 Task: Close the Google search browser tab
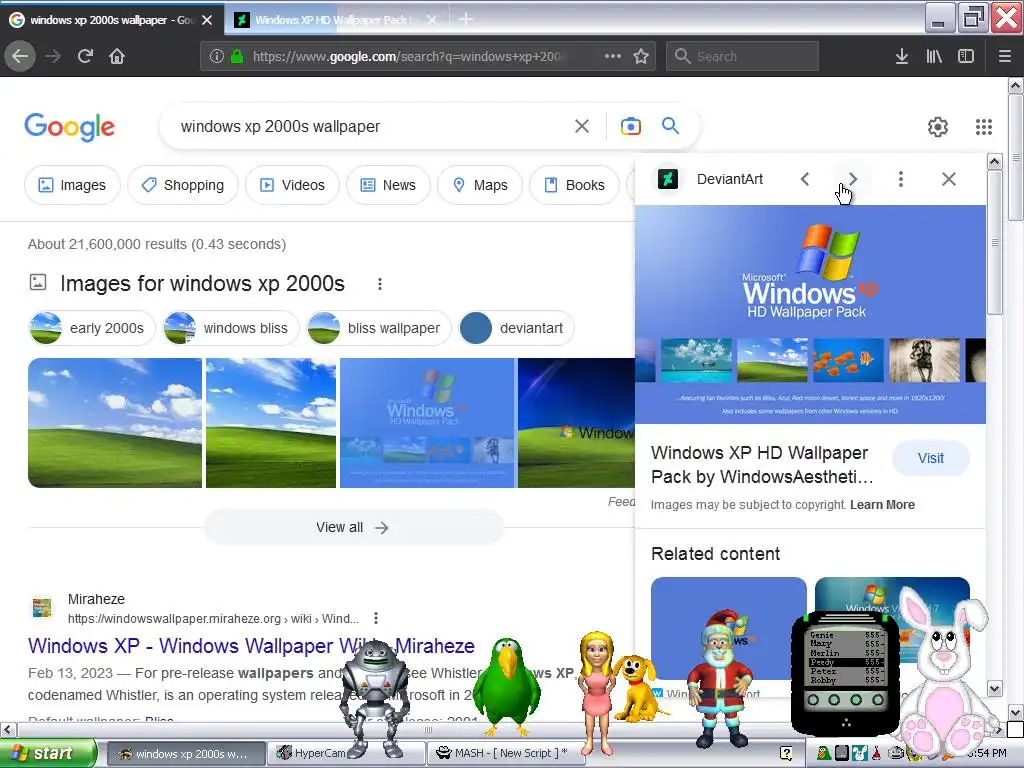[x=207, y=20]
